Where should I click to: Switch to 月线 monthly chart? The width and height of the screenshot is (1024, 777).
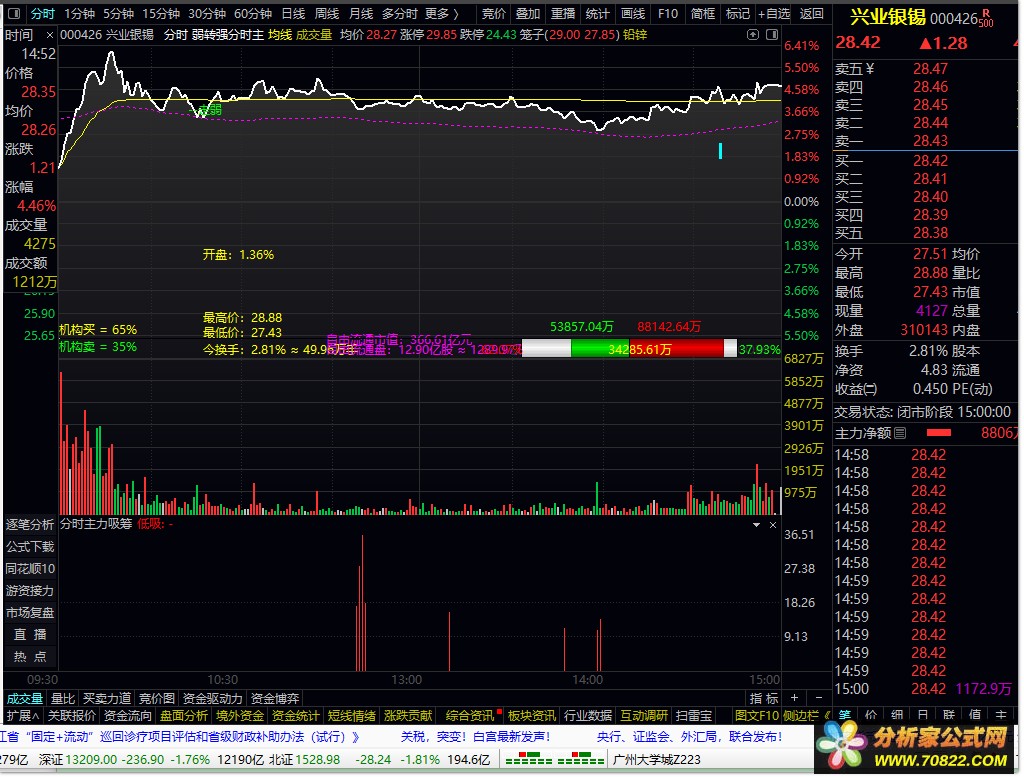361,14
